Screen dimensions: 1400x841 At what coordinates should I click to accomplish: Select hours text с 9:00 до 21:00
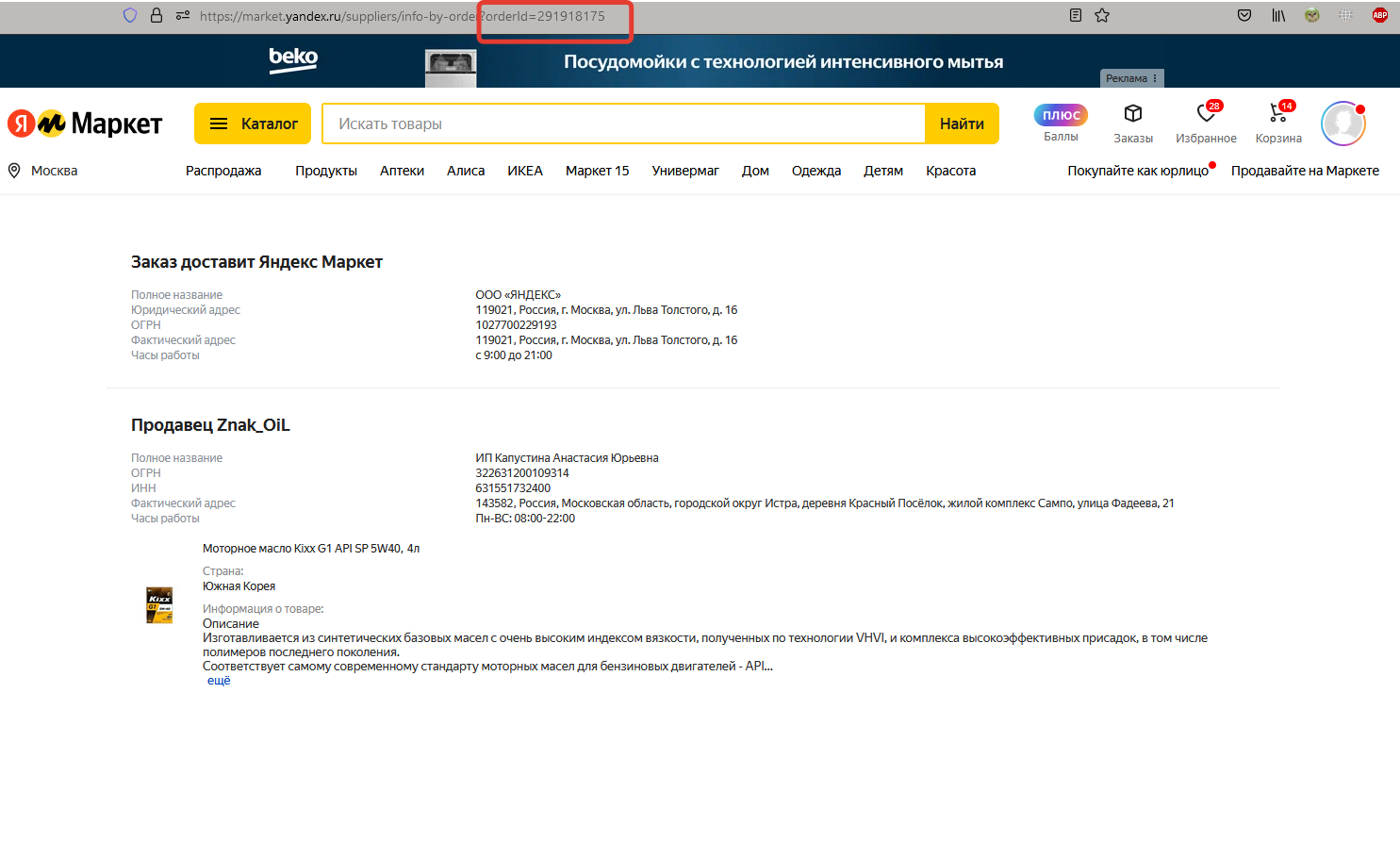(514, 355)
